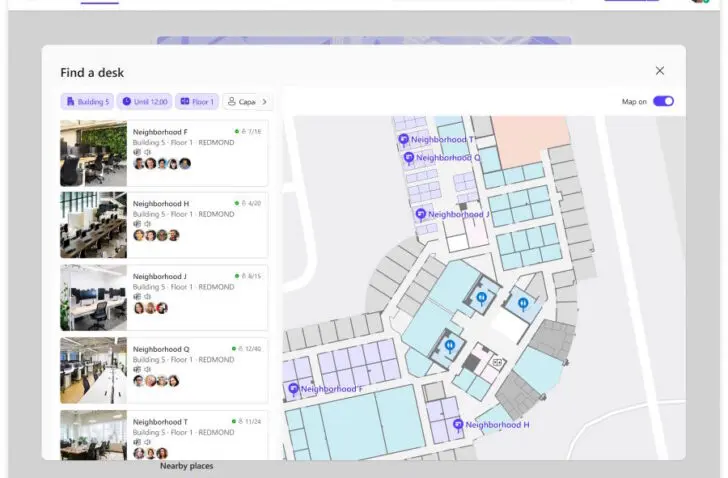Click the Neighborhood T pin on the map
The image size is (728, 478).
tap(403, 139)
